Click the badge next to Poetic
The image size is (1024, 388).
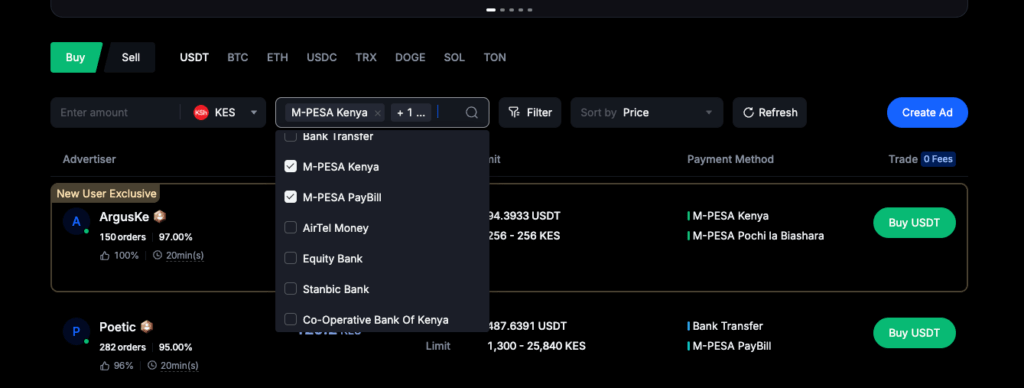[147, 327]
